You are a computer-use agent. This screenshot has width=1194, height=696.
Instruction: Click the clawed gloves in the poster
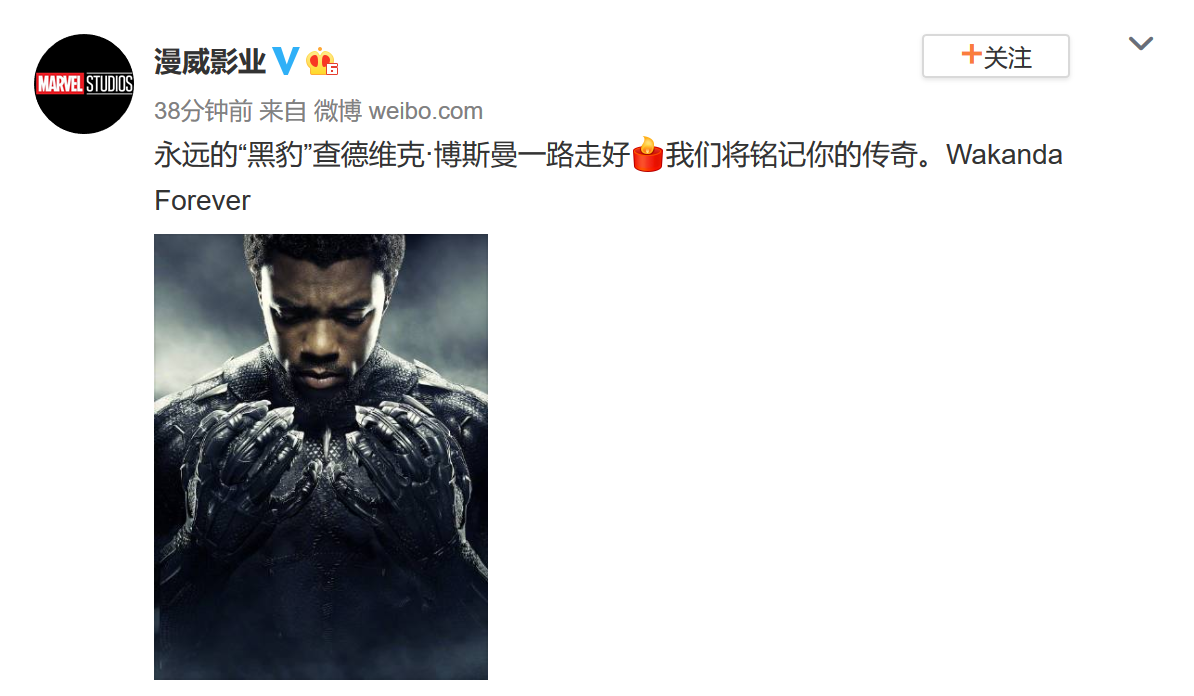[x=321, y=465]
